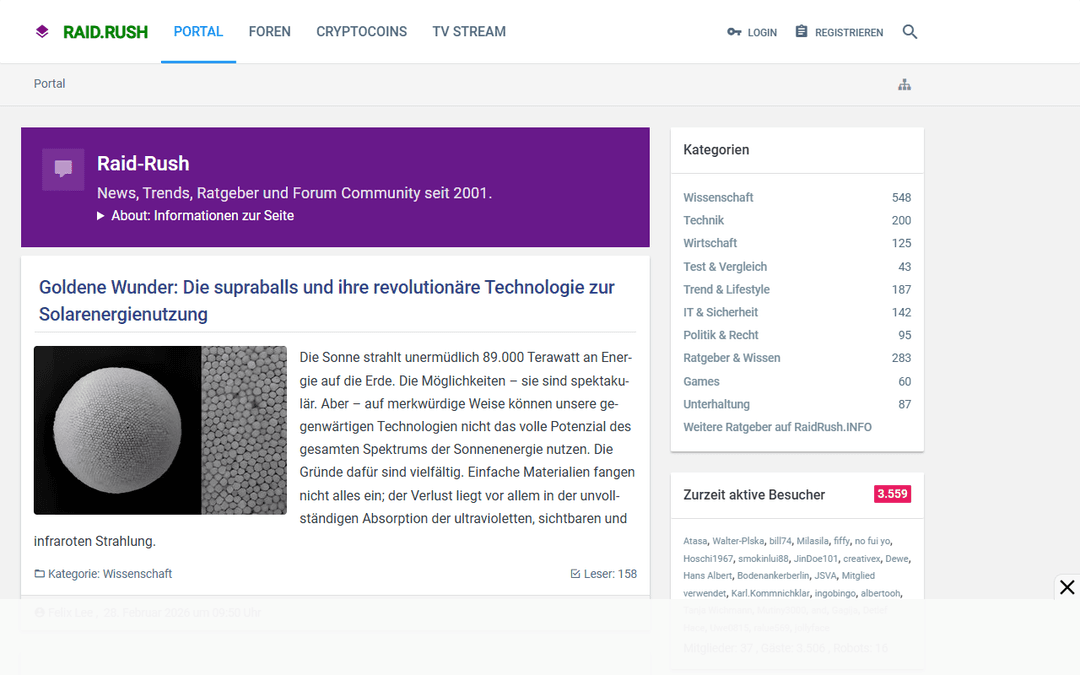Close the bottom overlay with X
The width and height of the screenshot is (1080, 675).
click(x=1067, y=587)
